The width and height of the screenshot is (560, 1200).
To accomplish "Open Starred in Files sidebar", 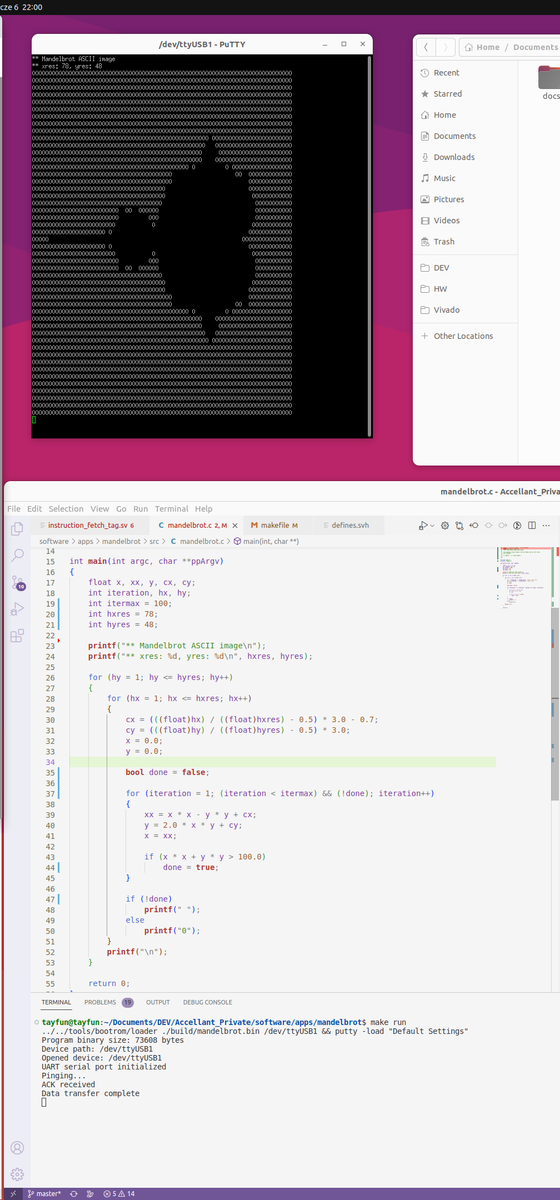I will [x=466, y=94].
